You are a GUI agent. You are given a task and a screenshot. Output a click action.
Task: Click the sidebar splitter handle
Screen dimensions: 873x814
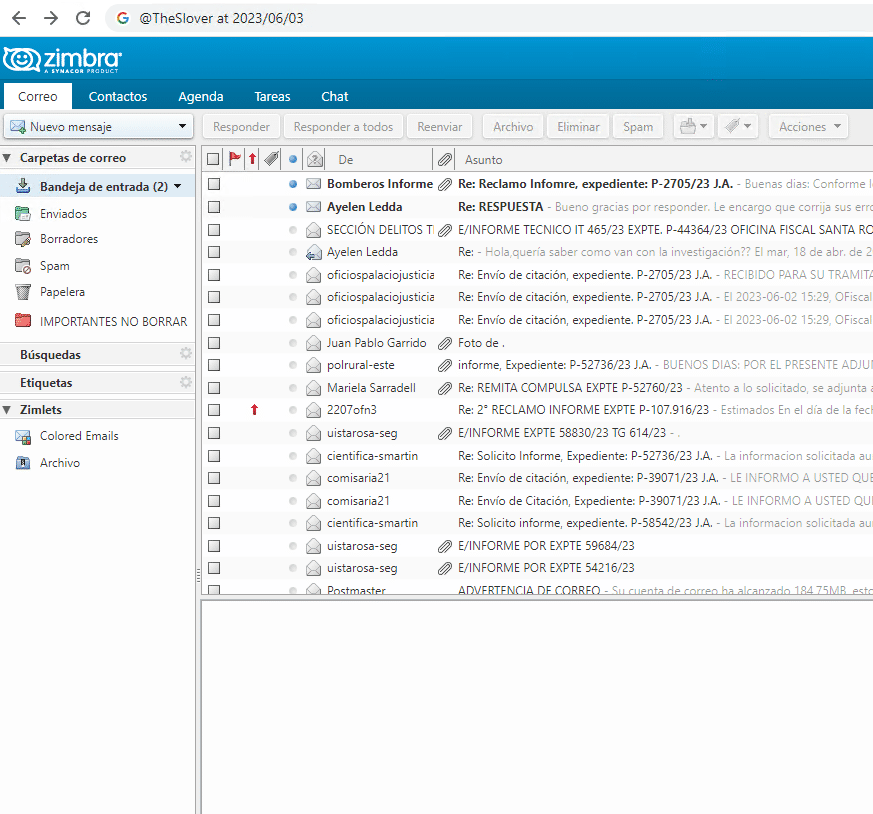198,575
